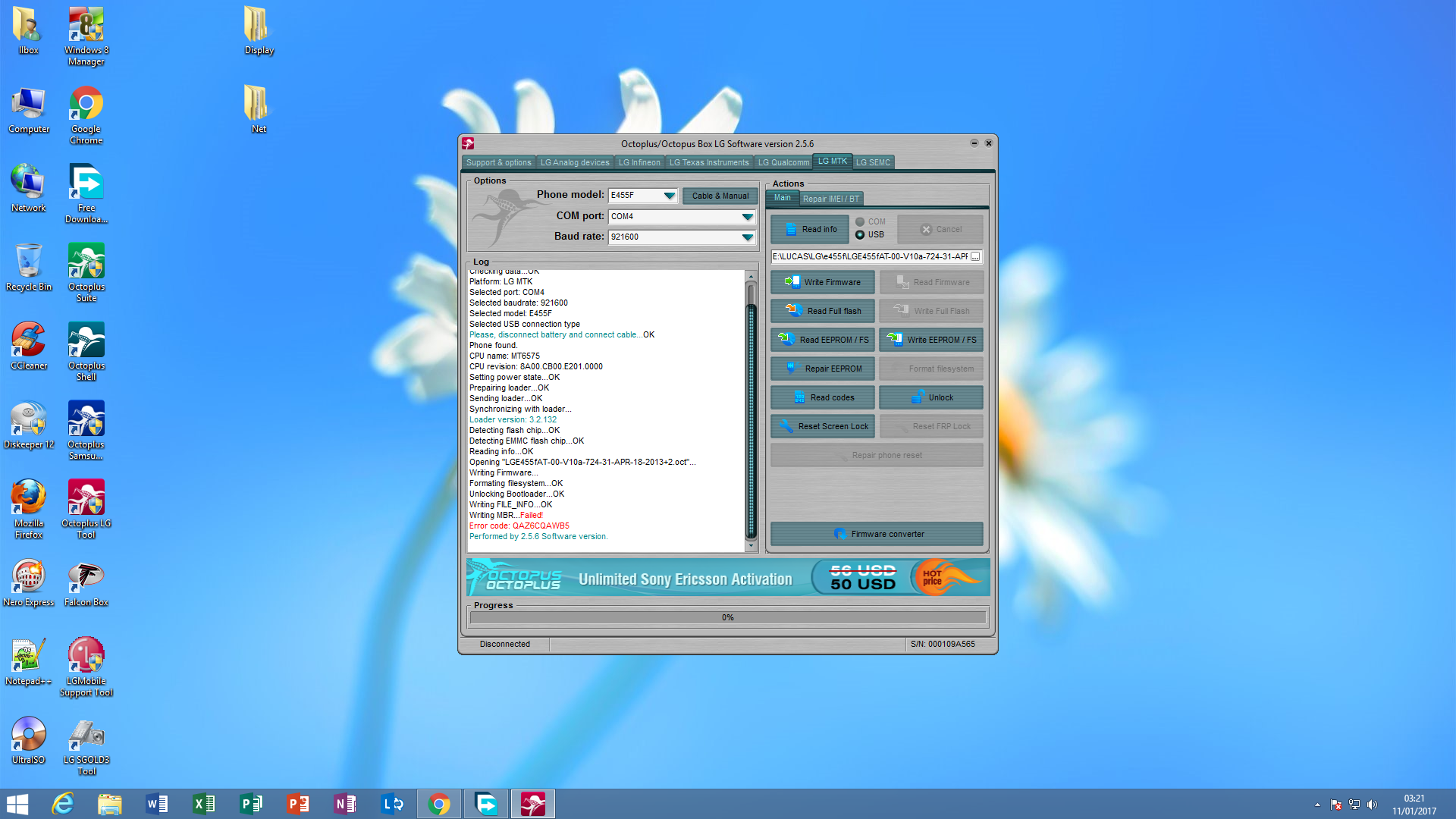The image size is (1456, 819).
Task: Click the volume icon in the system tray
Action: click(x=1372, y=805)
